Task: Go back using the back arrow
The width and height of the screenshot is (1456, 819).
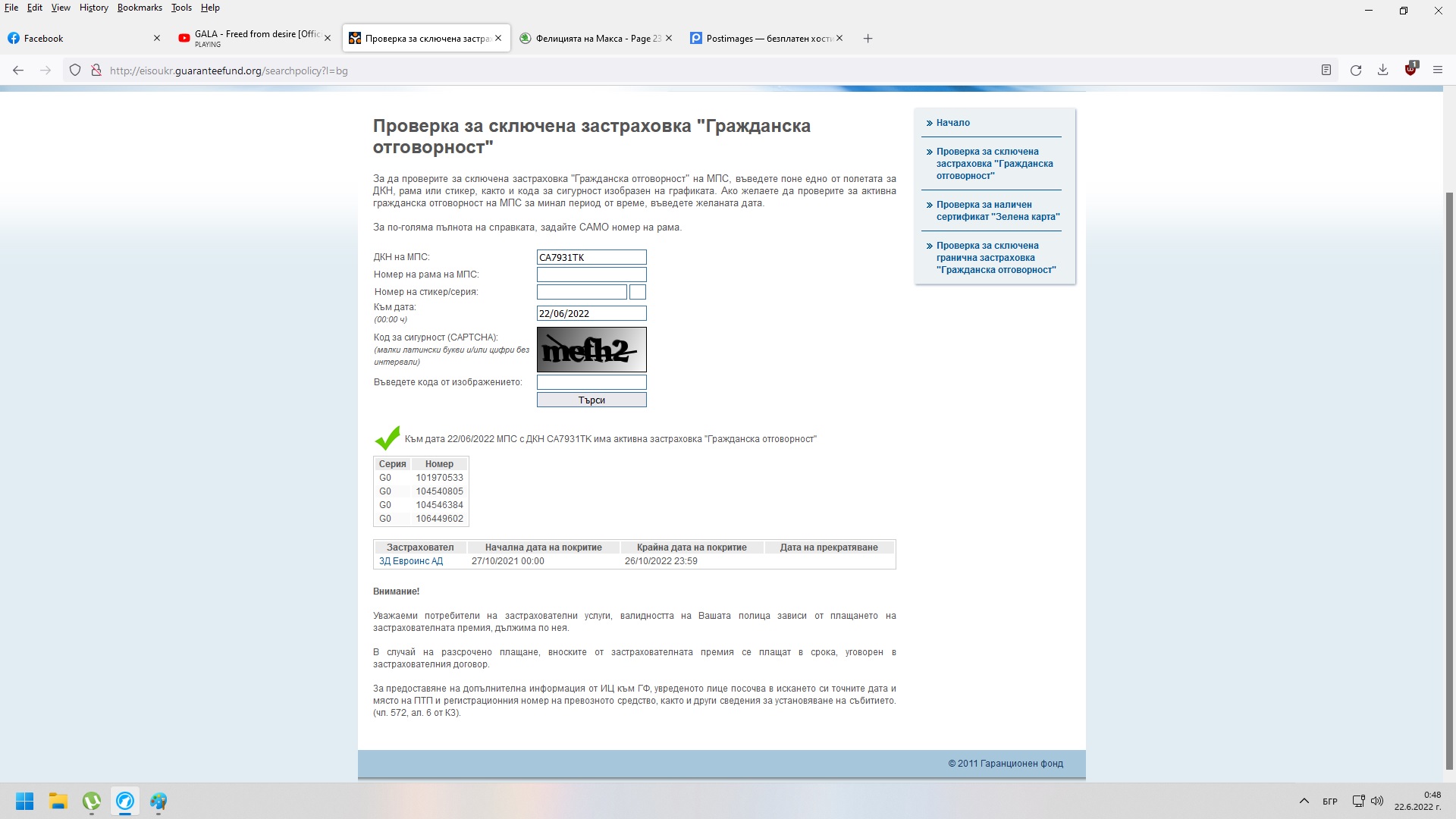Action: (18, 71)
